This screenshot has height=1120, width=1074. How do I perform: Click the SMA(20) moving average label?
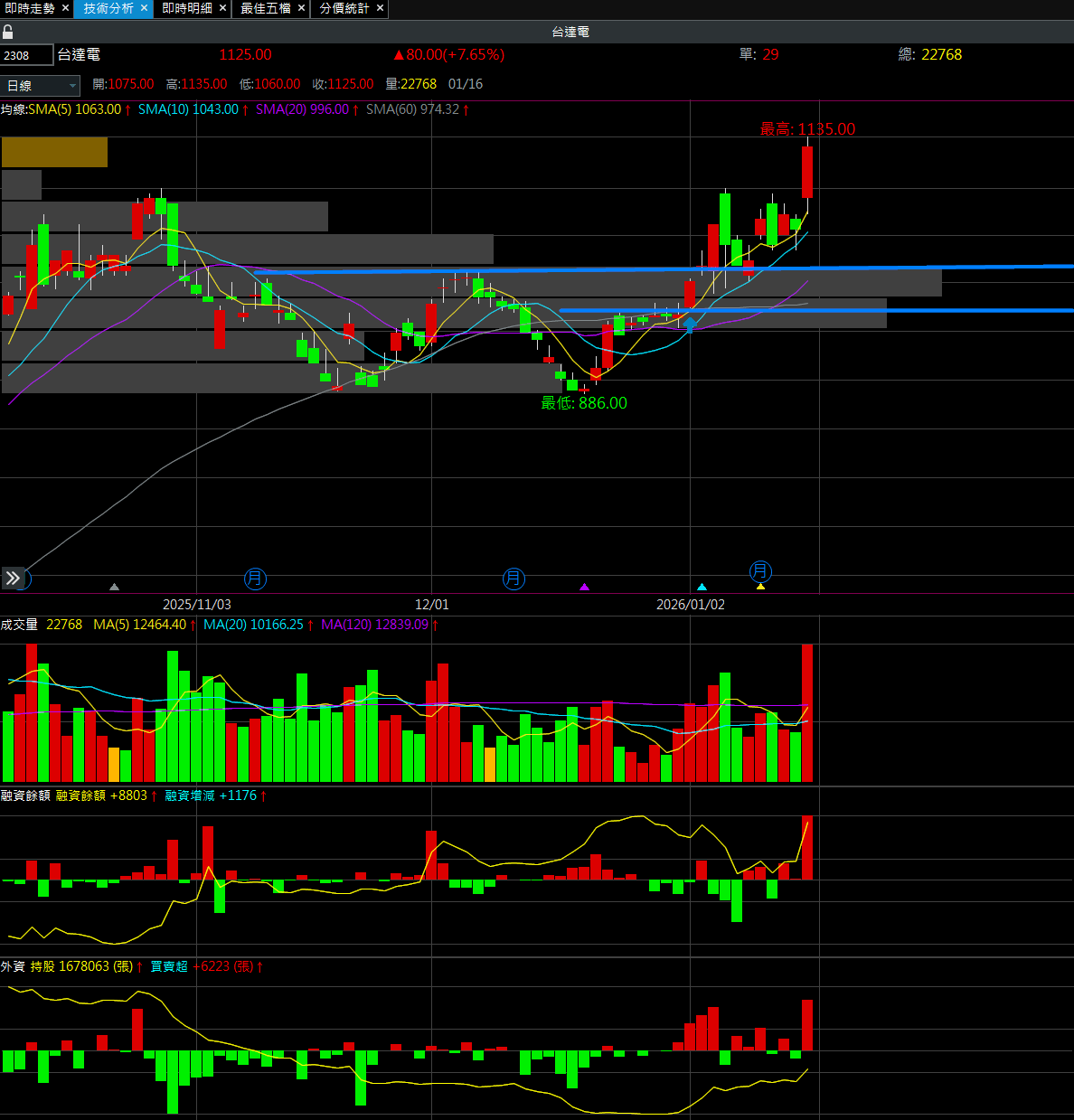tap(301, 109)
